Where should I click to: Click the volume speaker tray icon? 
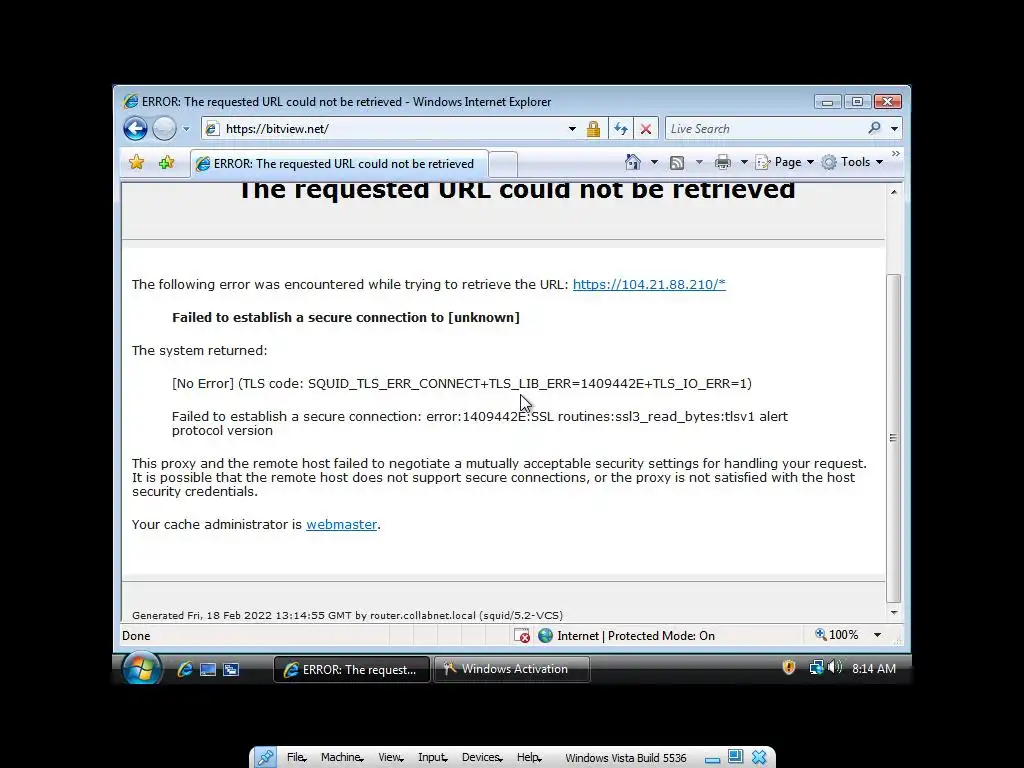(x=834, y=667)
